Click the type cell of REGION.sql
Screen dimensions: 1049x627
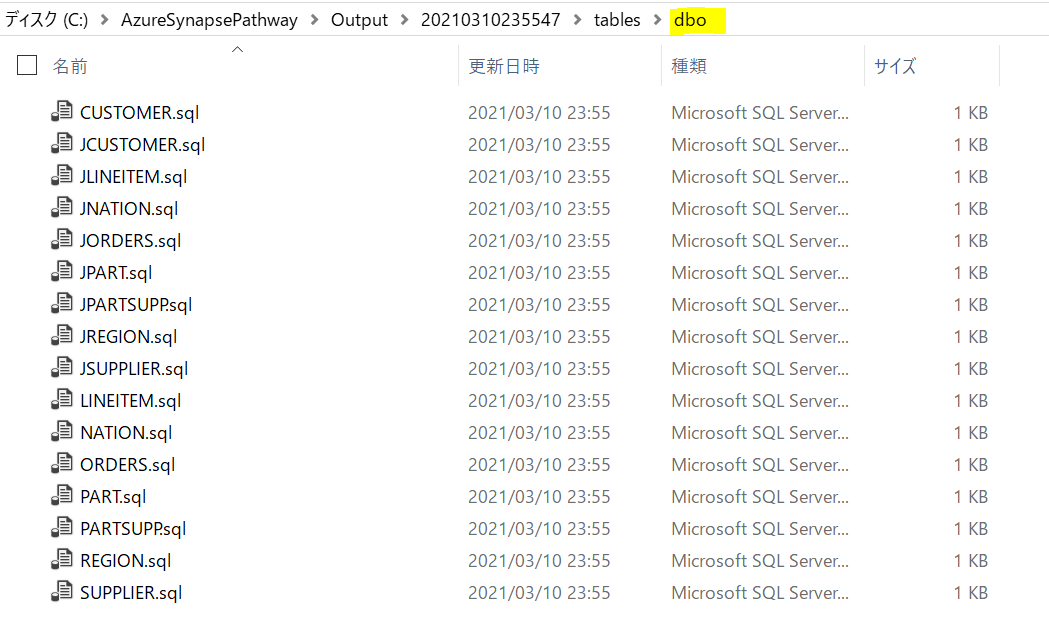point(760,561)
